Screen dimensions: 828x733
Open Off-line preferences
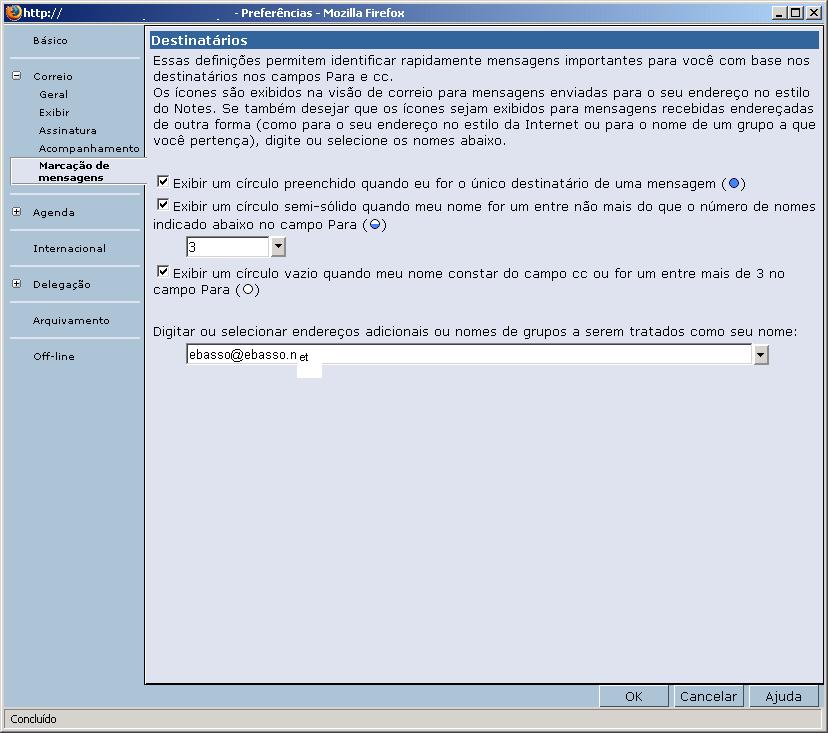53,356
